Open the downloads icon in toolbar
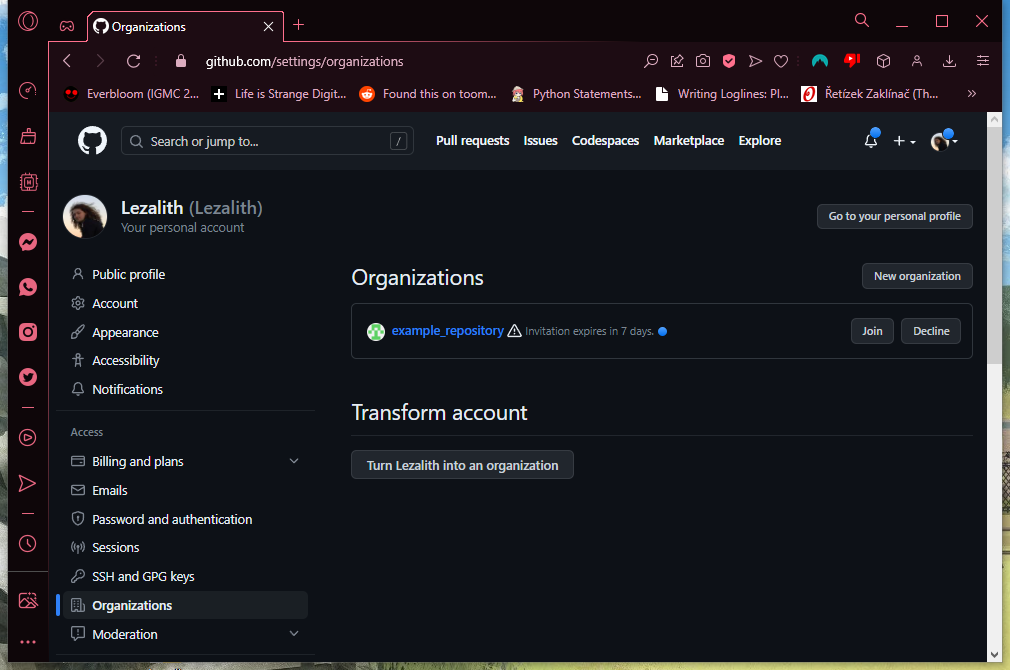Viewport: 1010px width, 670px height. point(949,61)
